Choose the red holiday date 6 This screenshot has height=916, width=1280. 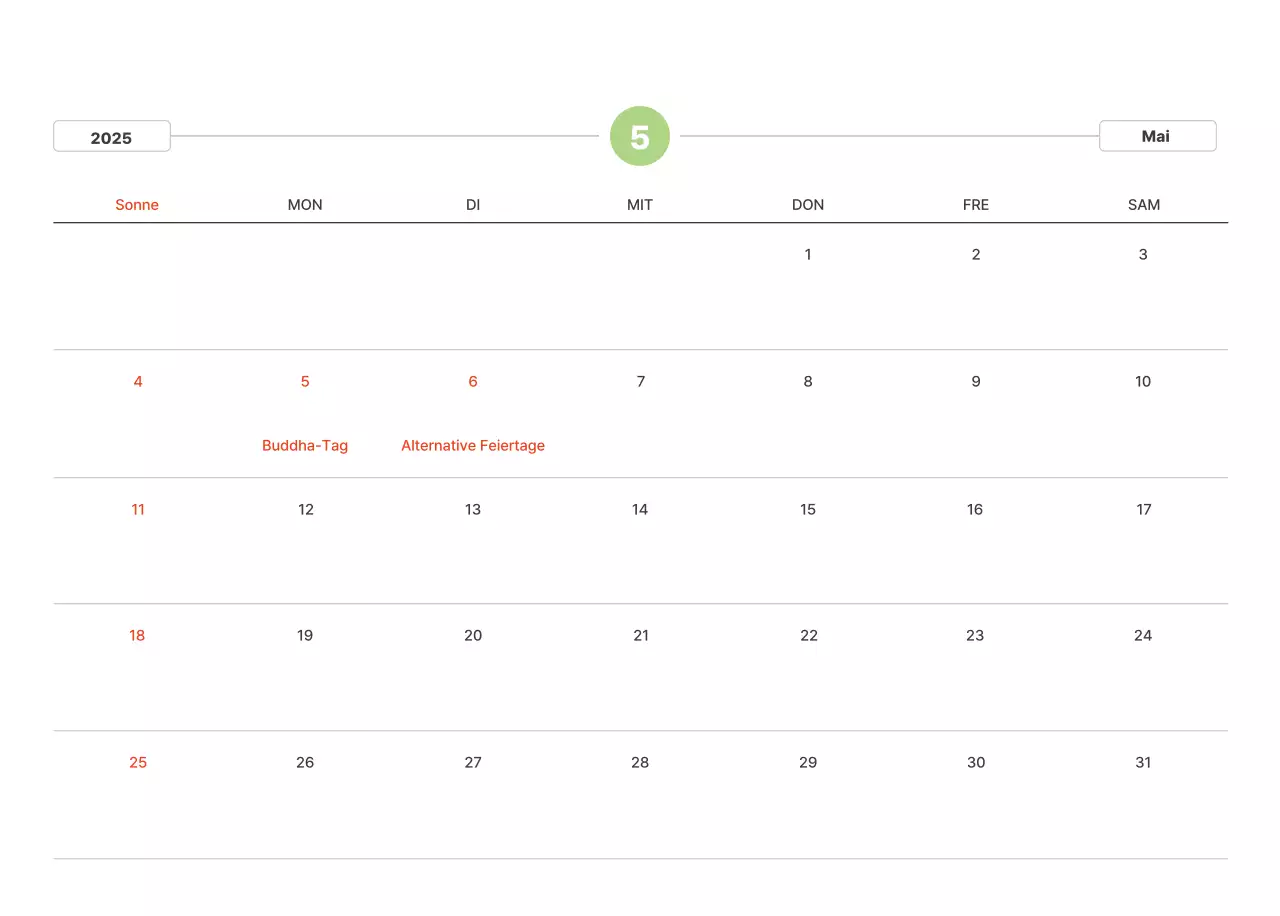pyautogui.click(x=473, y=381)
